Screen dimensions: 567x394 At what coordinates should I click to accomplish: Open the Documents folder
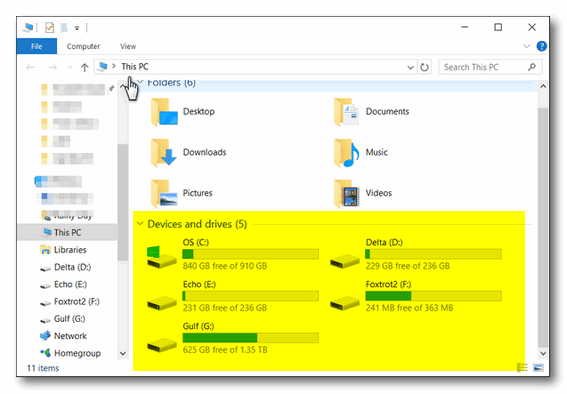(x=371, y=112)
